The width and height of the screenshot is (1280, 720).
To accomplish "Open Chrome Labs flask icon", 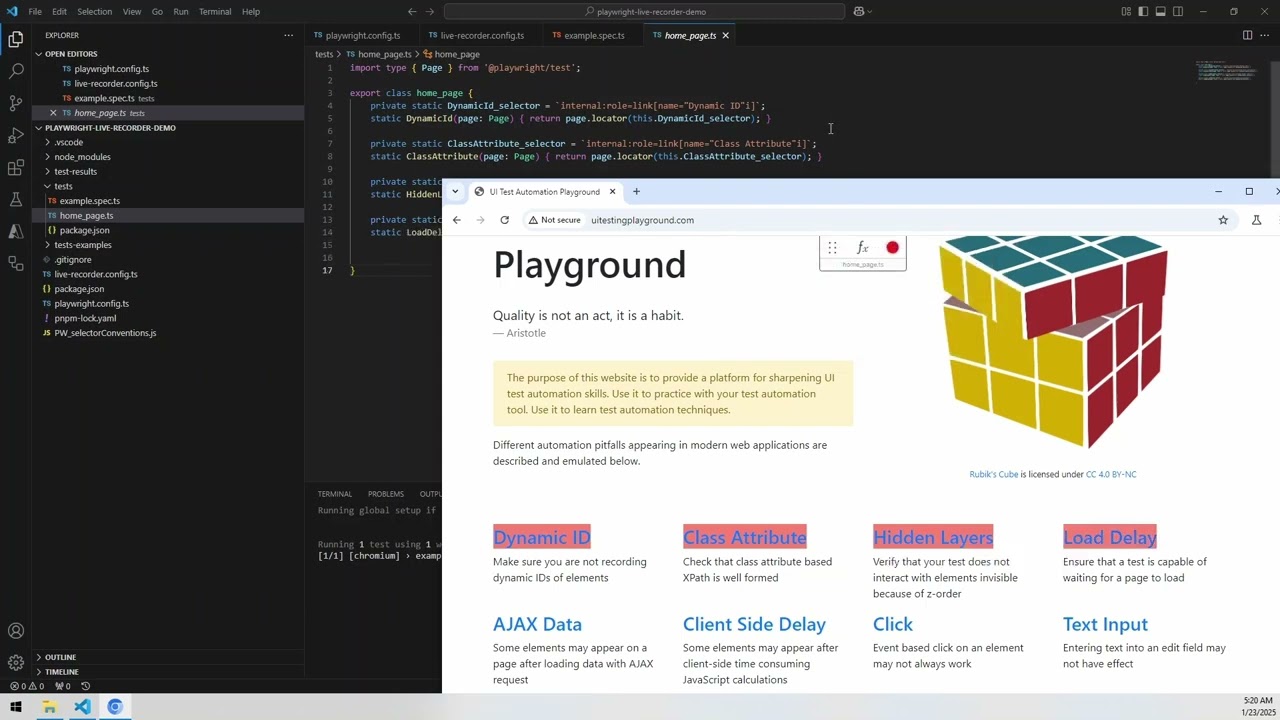I will pos(1257,220).
